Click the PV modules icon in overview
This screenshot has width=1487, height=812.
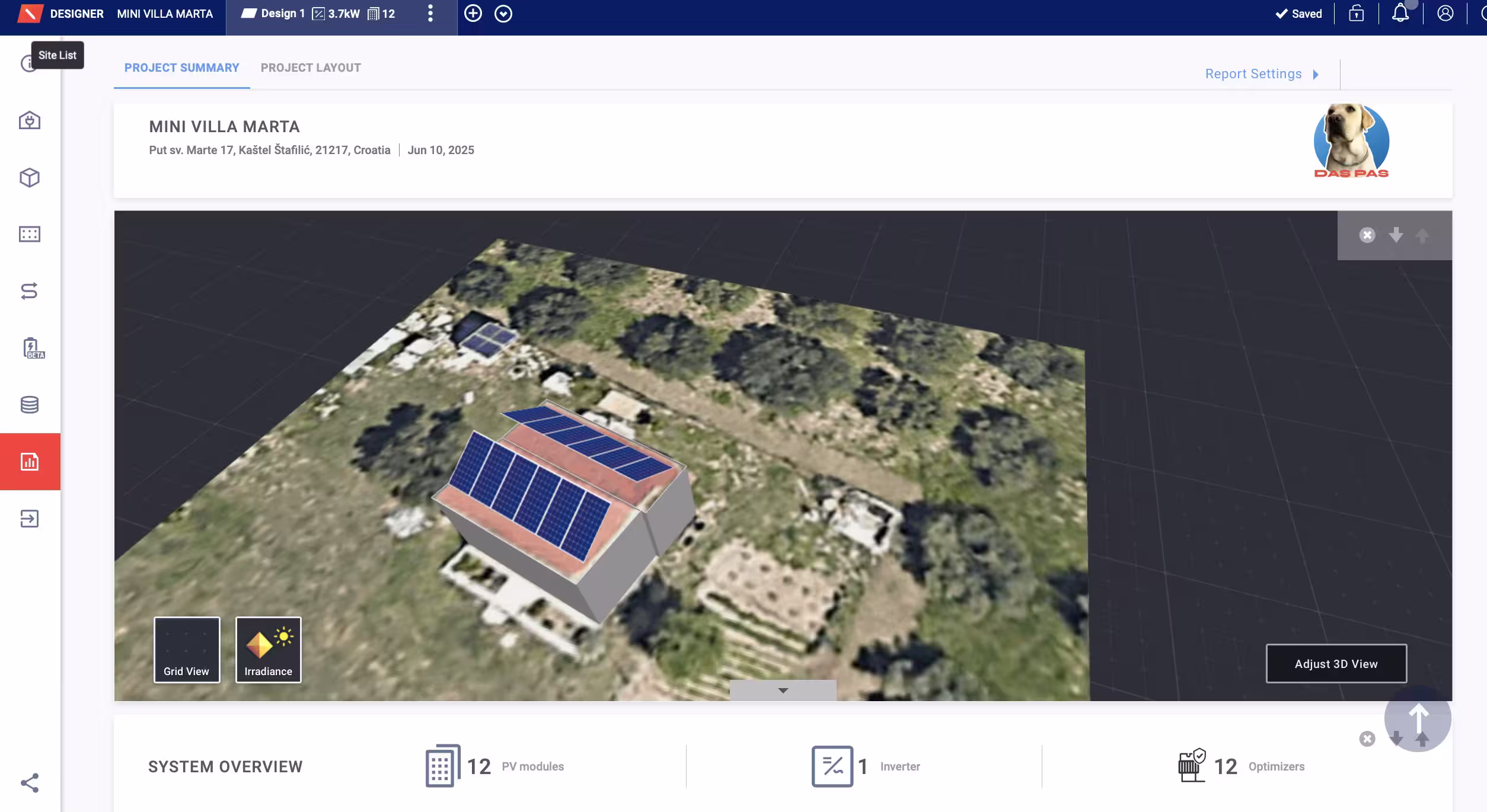coord(442,766)
